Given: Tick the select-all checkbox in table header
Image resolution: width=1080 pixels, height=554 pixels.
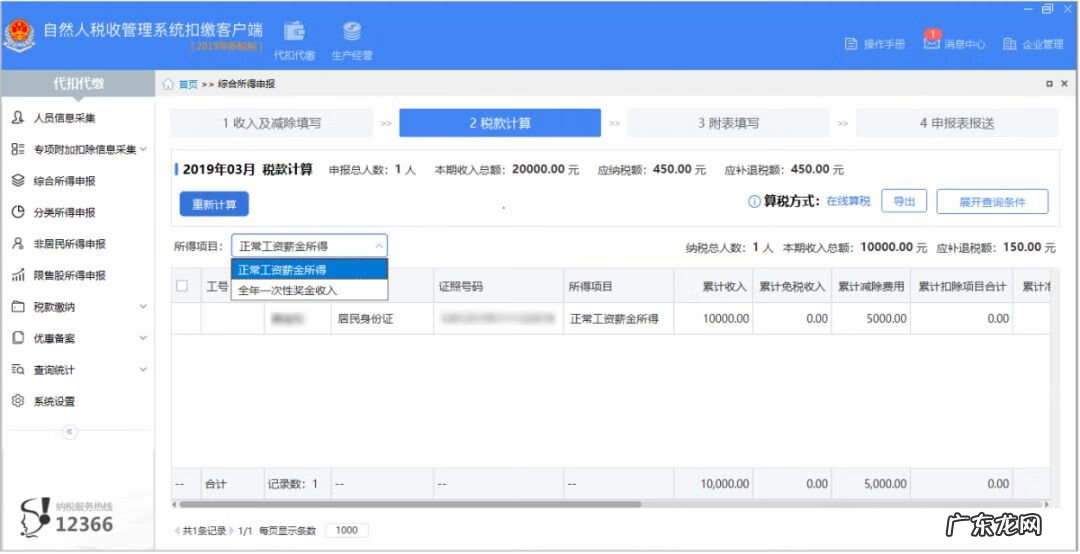Looking at the screenshot, I should pos(183,286).
